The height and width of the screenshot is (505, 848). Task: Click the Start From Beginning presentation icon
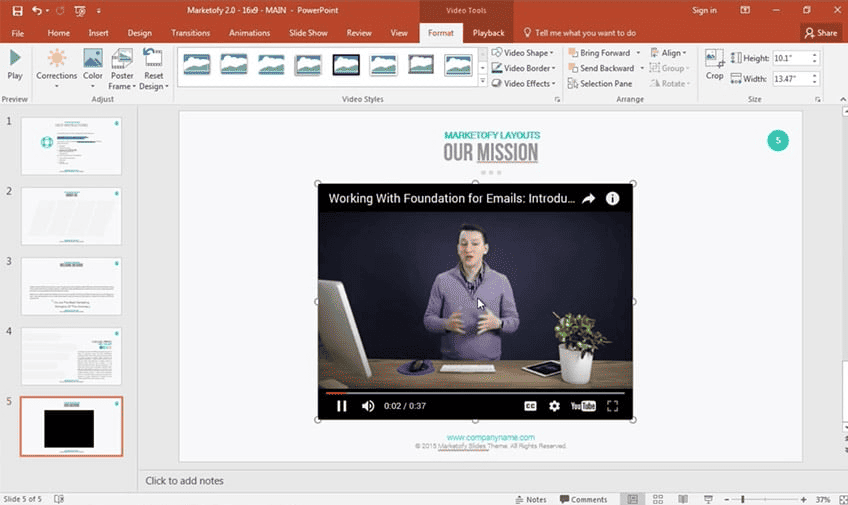pos(80,10)
